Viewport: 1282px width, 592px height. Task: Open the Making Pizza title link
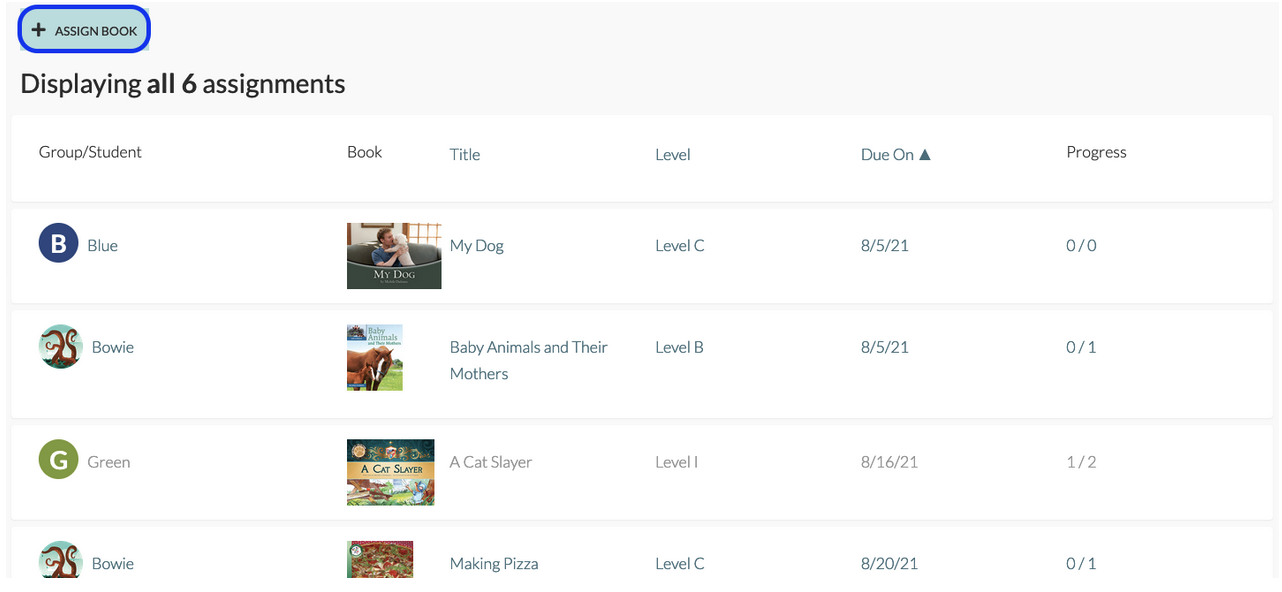pos(494,564)
